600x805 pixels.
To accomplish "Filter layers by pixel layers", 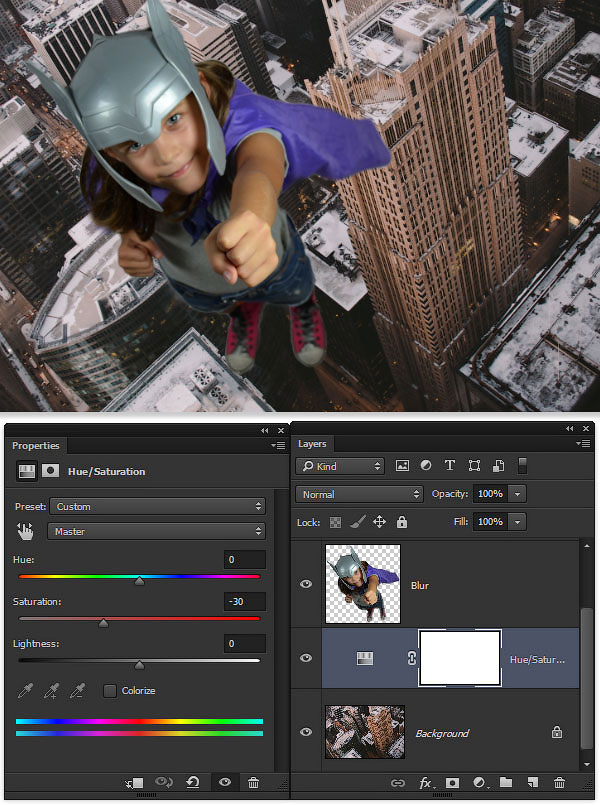I will coord(402,466).
